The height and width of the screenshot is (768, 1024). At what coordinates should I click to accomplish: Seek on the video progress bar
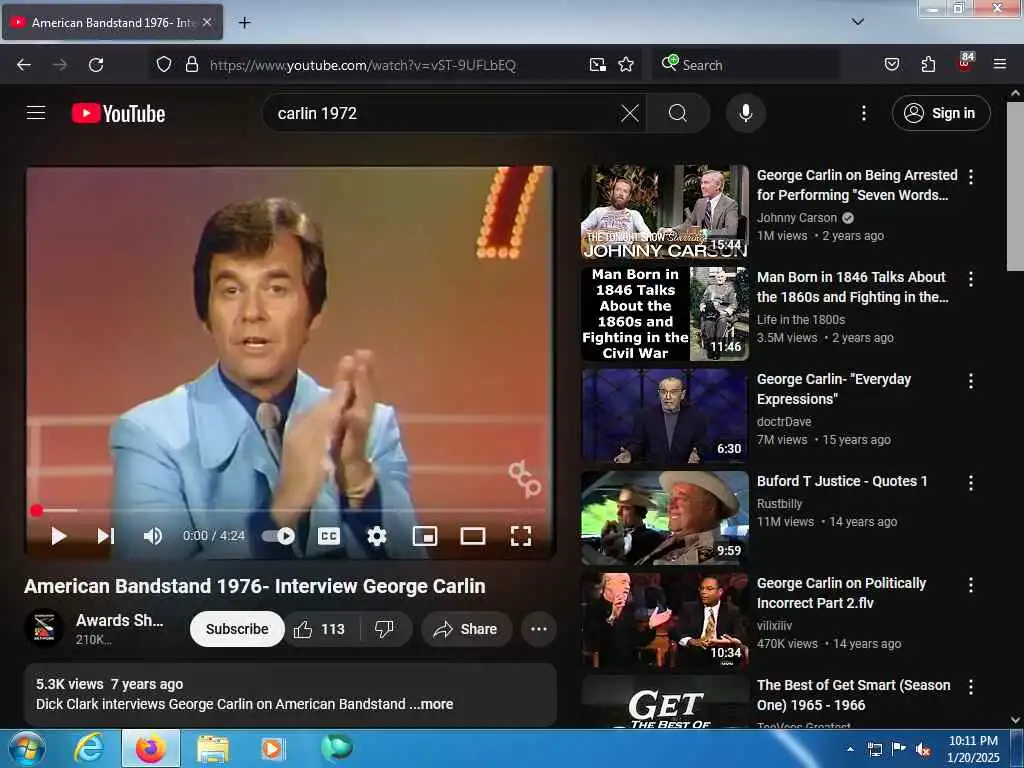290,510
